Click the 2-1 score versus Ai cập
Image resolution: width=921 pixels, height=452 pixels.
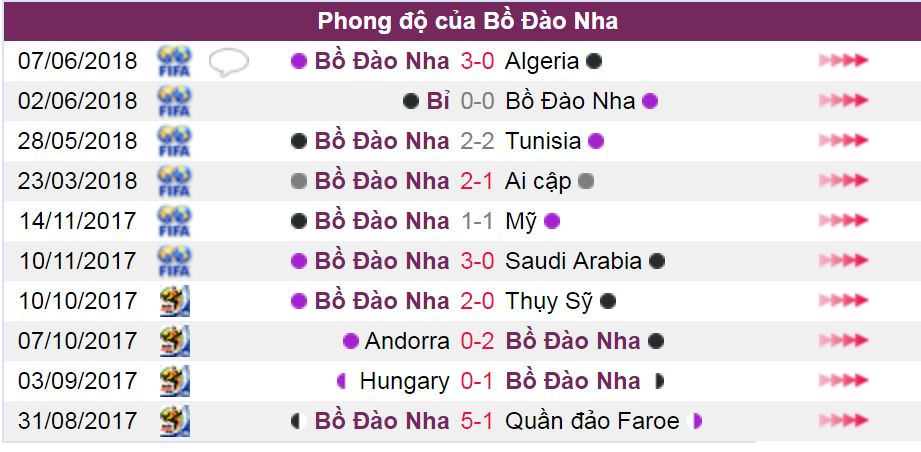[x=477, y=181]
